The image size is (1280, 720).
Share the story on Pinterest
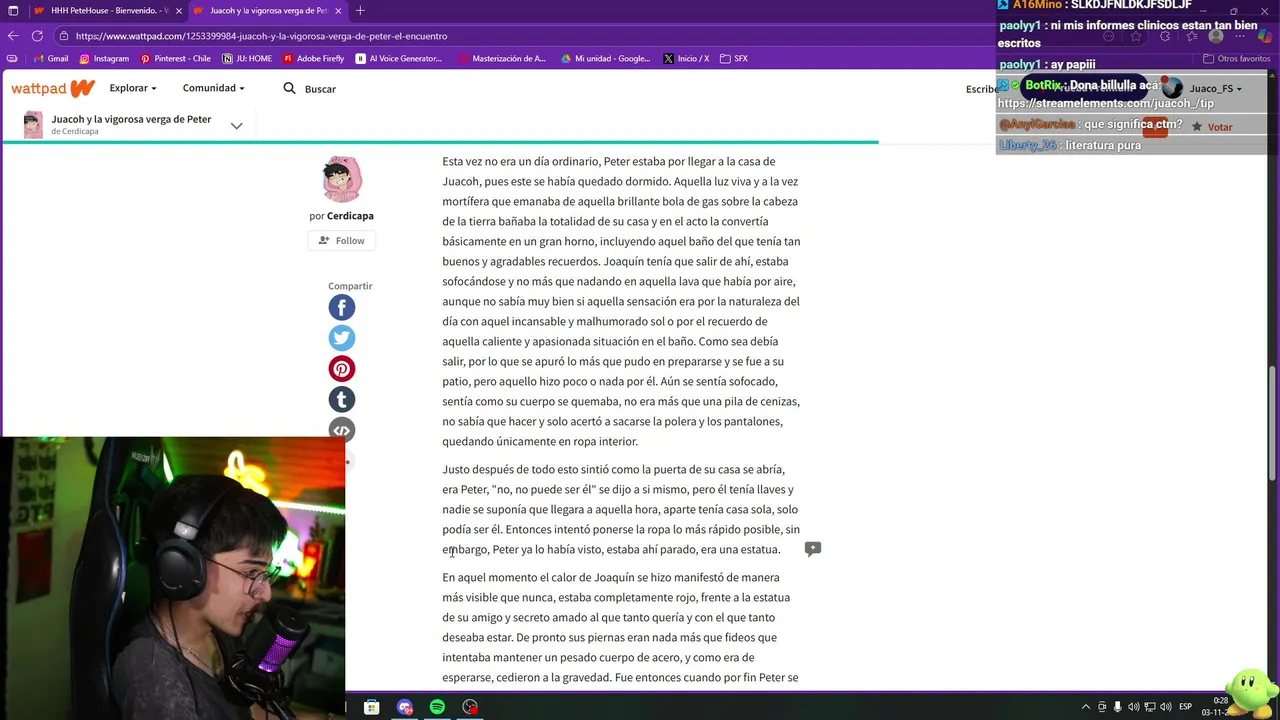342,369
